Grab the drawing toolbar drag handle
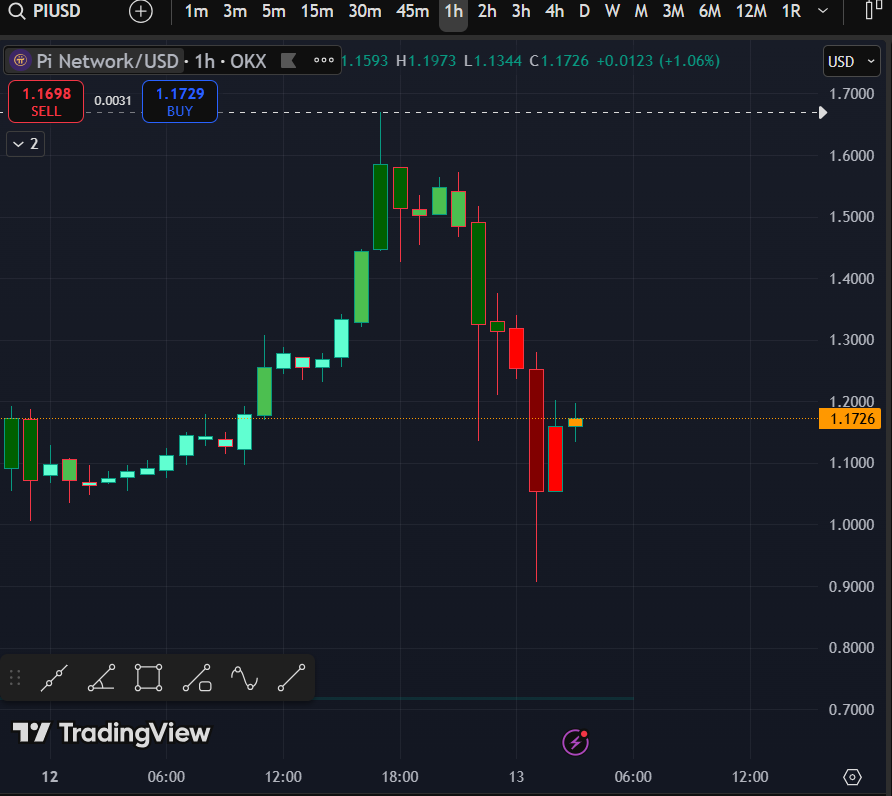Viewport: 892px width, 796px height. (15, 678)
